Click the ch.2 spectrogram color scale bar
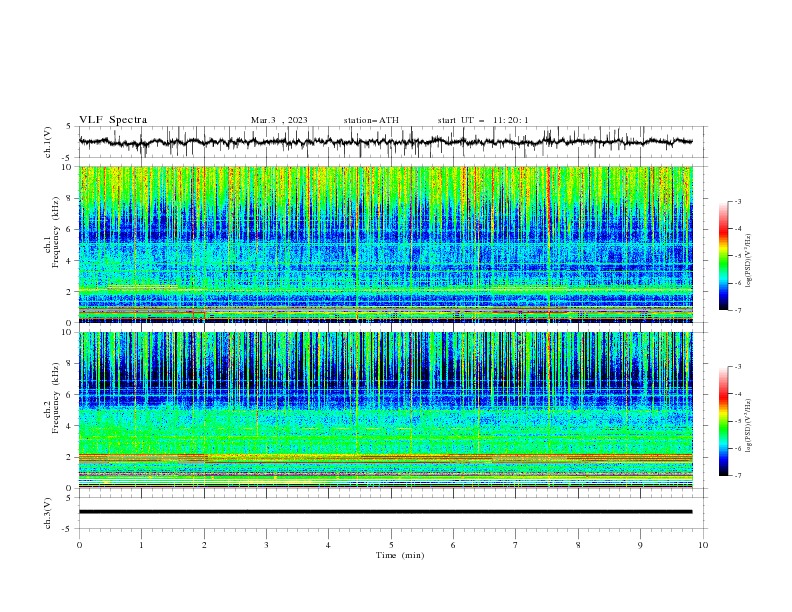Image resolution: width=792 pixels, height=612 pixels. (x=723, y=421)
